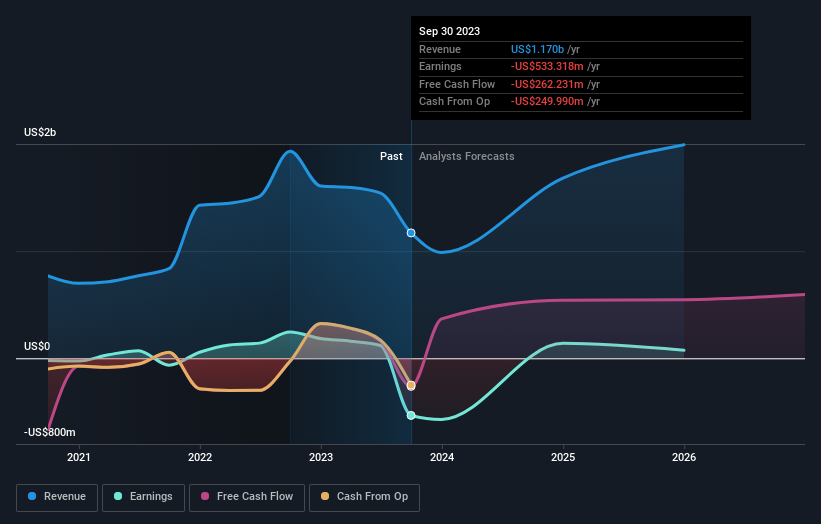Click the 2023 x-axis label
Viewport: 821px width, 524px height.
click(321, 458)
